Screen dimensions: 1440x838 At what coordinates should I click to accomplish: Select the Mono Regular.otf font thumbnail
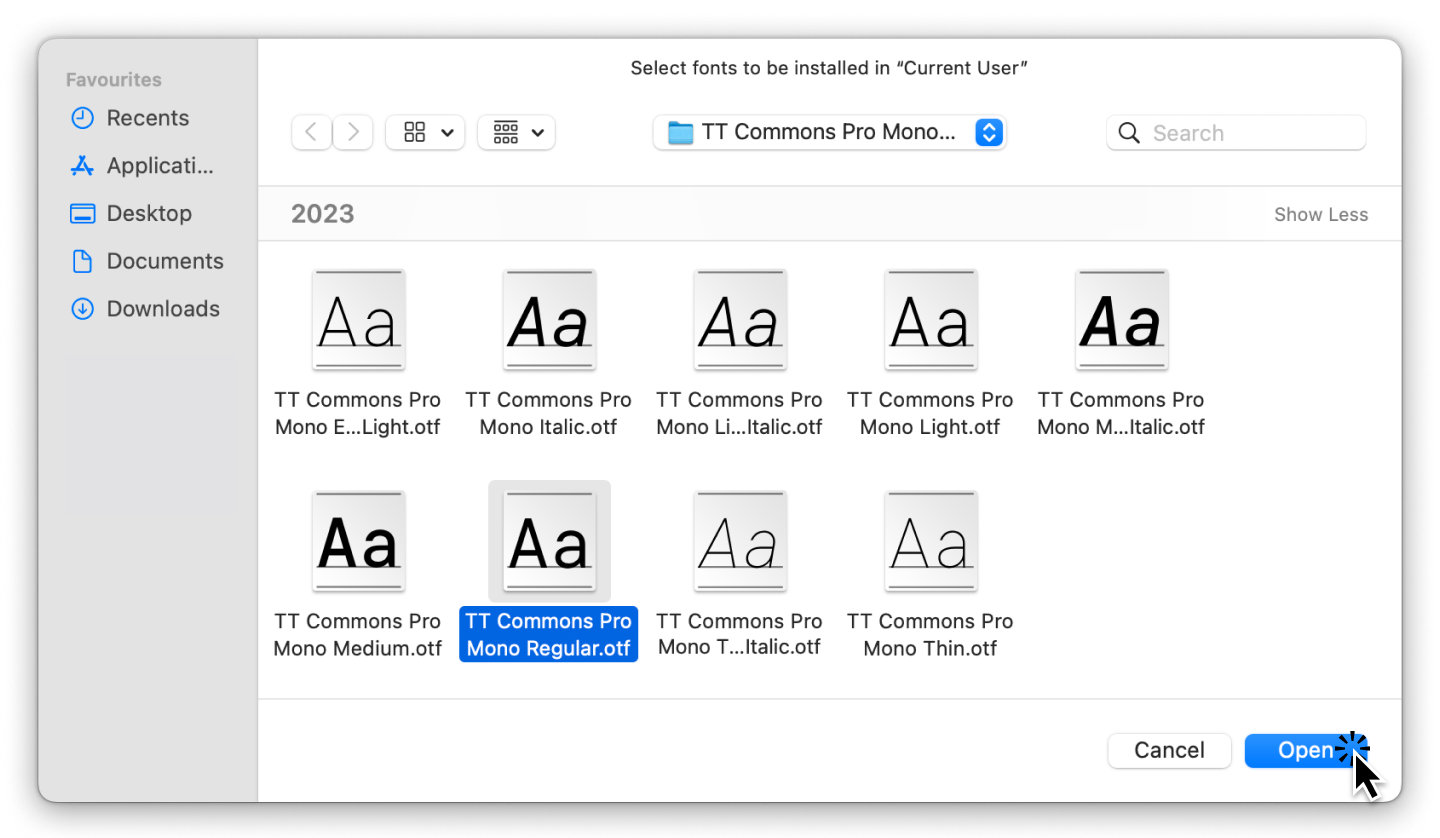click(x=549, y=541)
